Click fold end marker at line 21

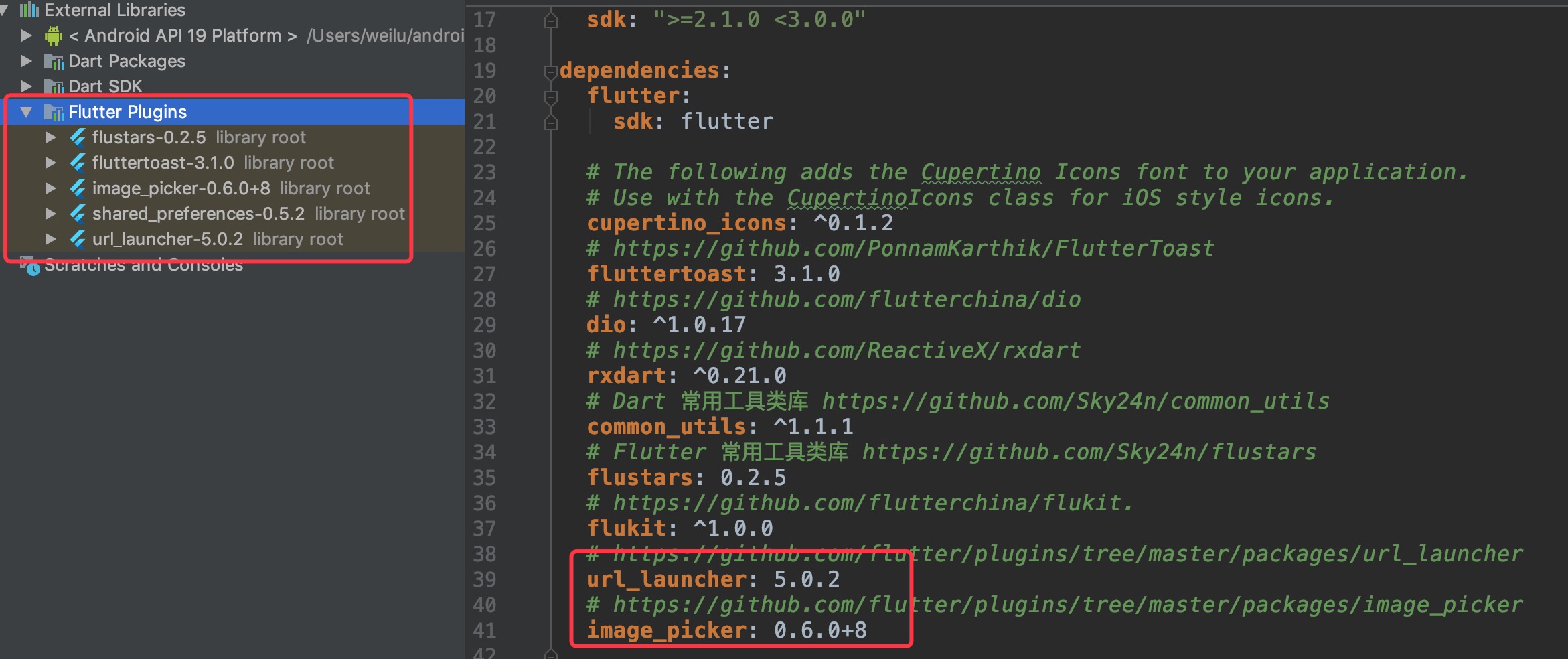(x=551, y=122)
